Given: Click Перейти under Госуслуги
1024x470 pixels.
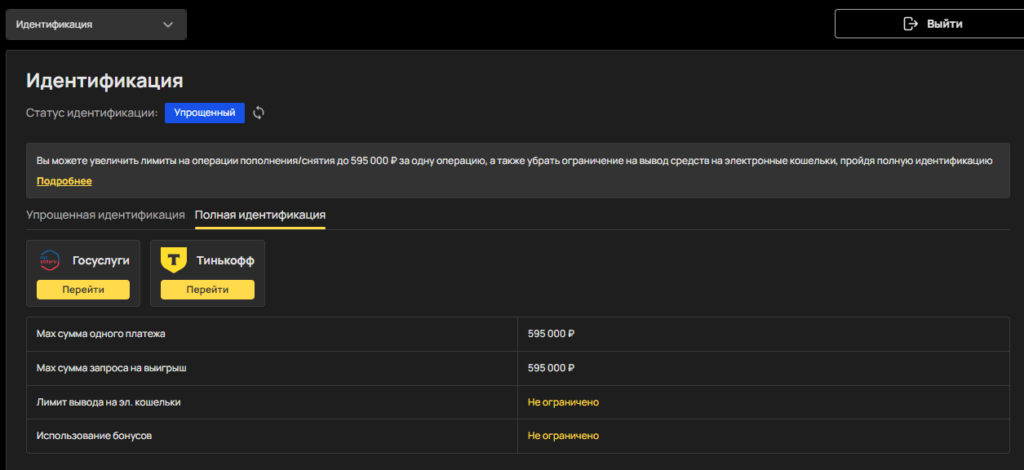Looking at the screenshot, I should 83,290.
